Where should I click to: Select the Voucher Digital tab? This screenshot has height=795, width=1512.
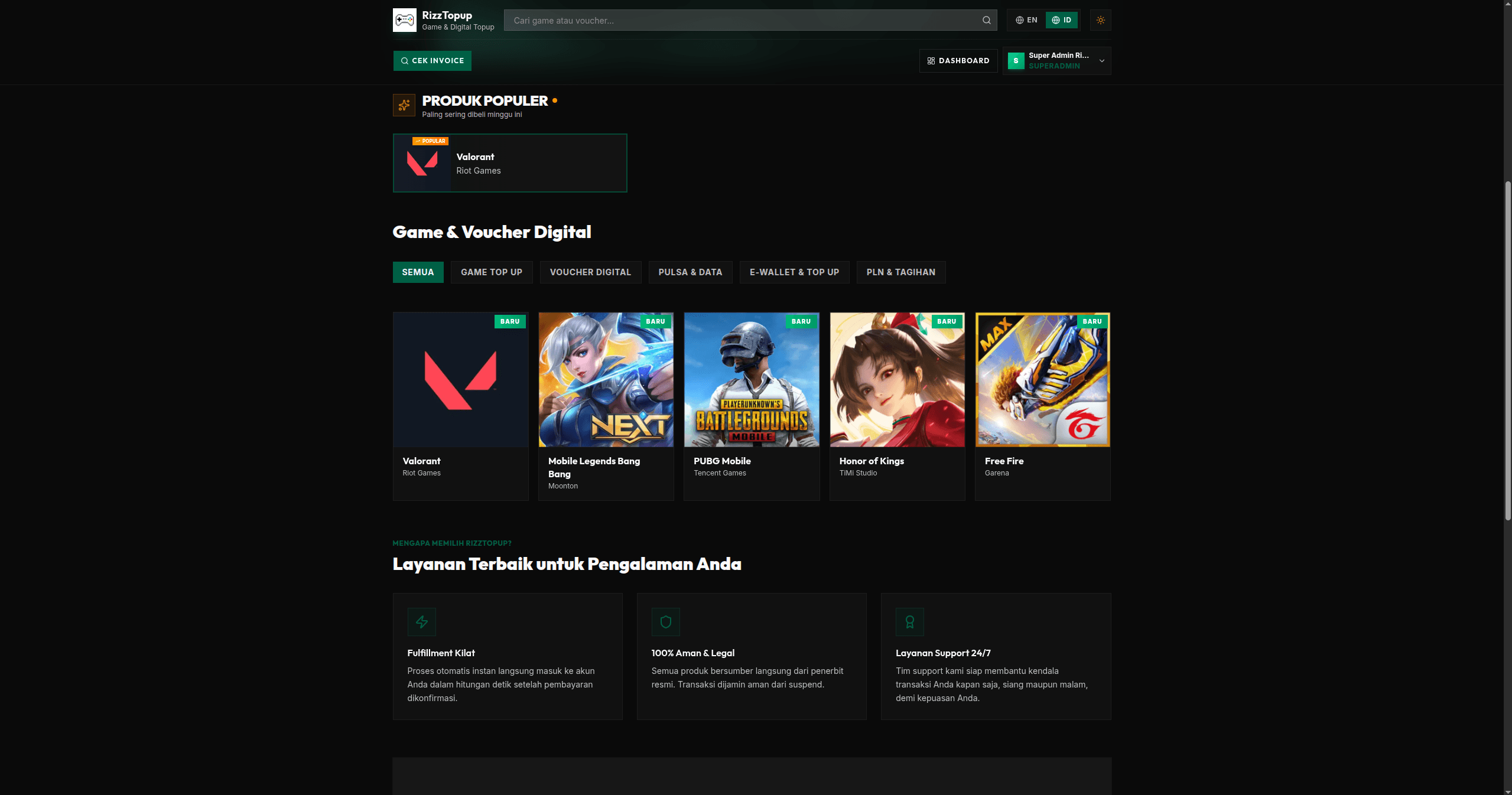tap(590, 272)
